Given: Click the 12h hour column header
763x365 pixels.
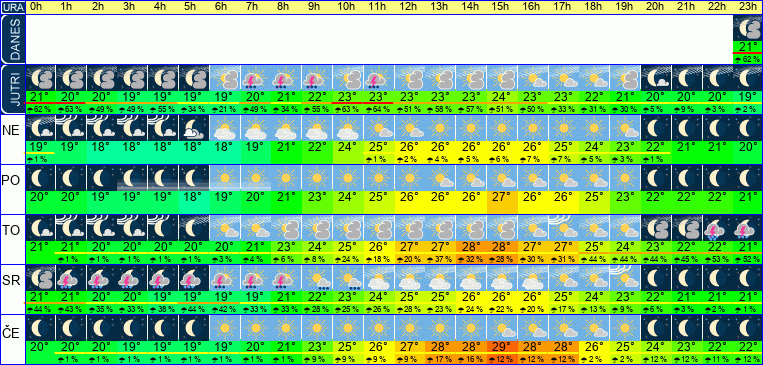Looking at the screenshot, I should (x=409, y=7).
